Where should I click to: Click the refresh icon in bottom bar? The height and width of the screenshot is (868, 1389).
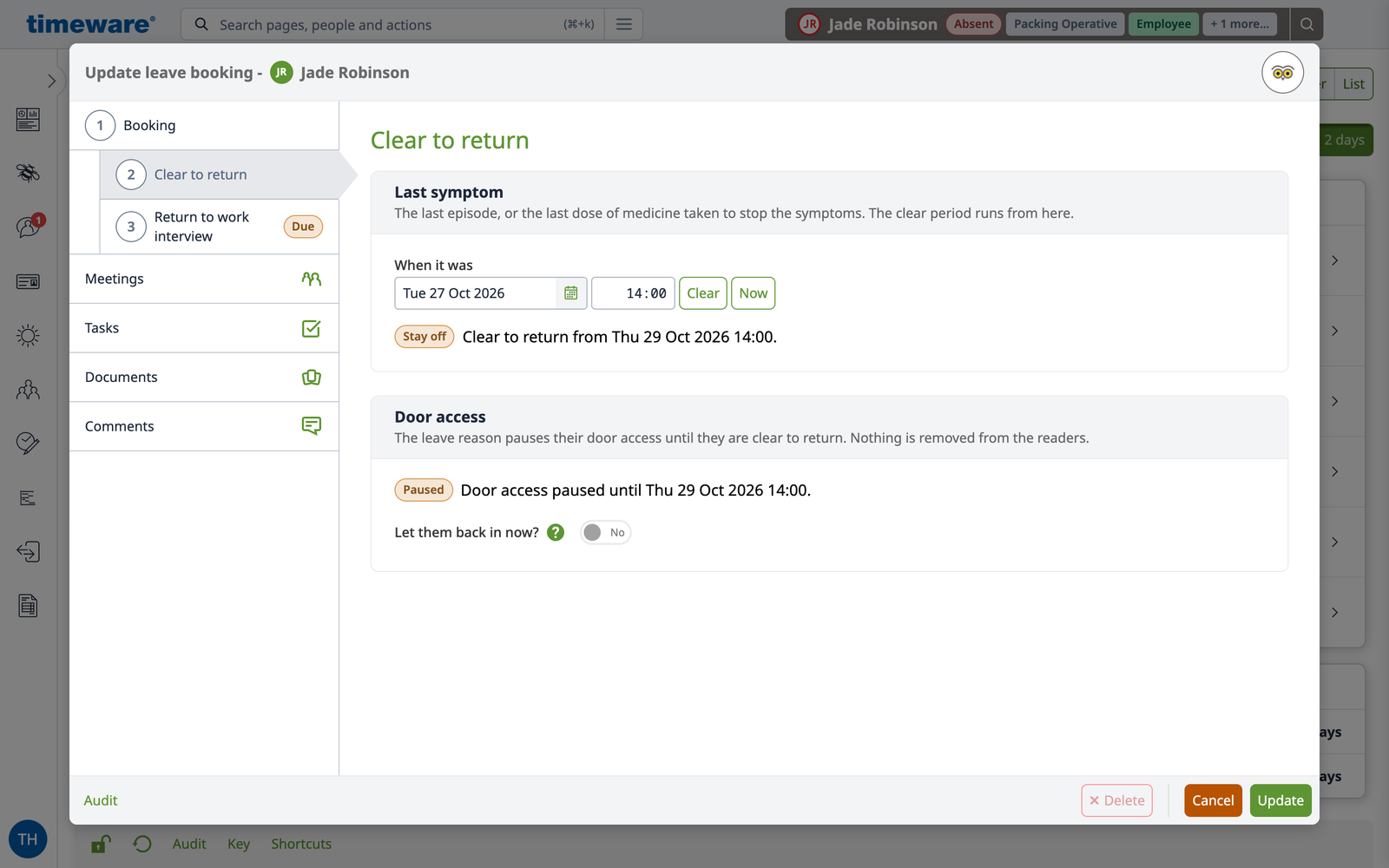click(142, 844)
